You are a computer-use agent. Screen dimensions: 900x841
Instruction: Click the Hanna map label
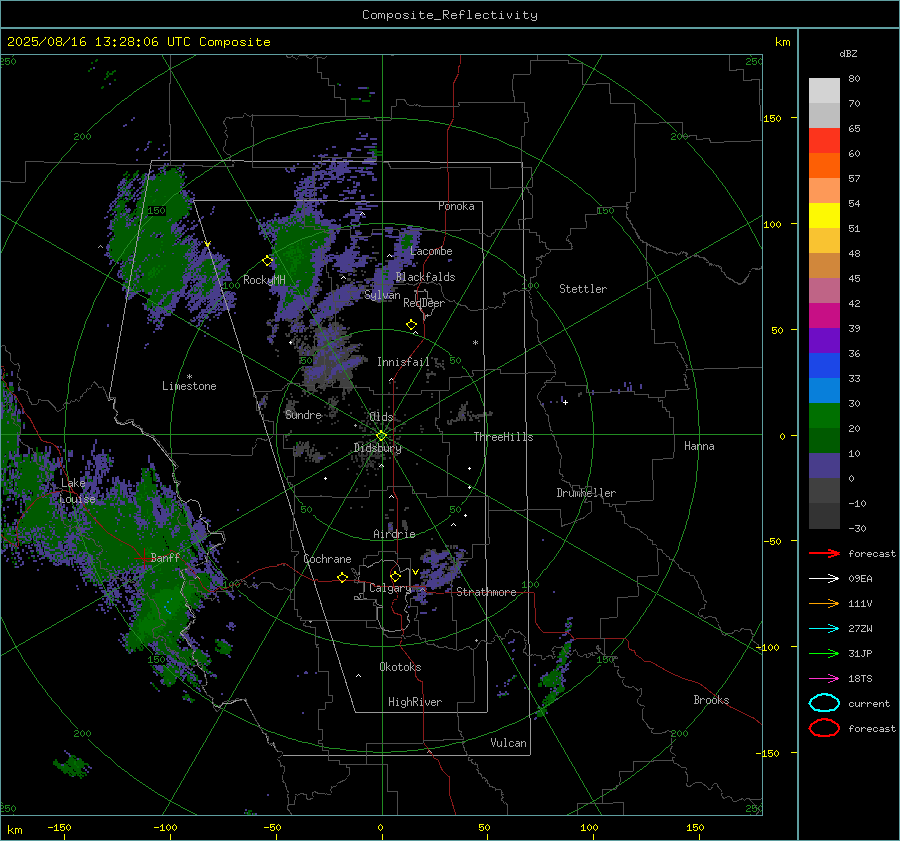pos(699,446)
